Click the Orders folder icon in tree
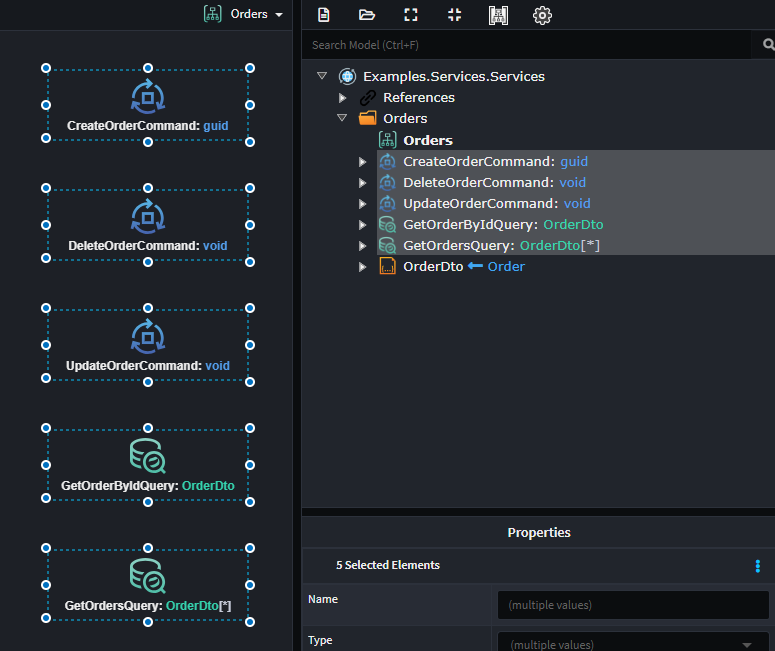 pos(367,118)
